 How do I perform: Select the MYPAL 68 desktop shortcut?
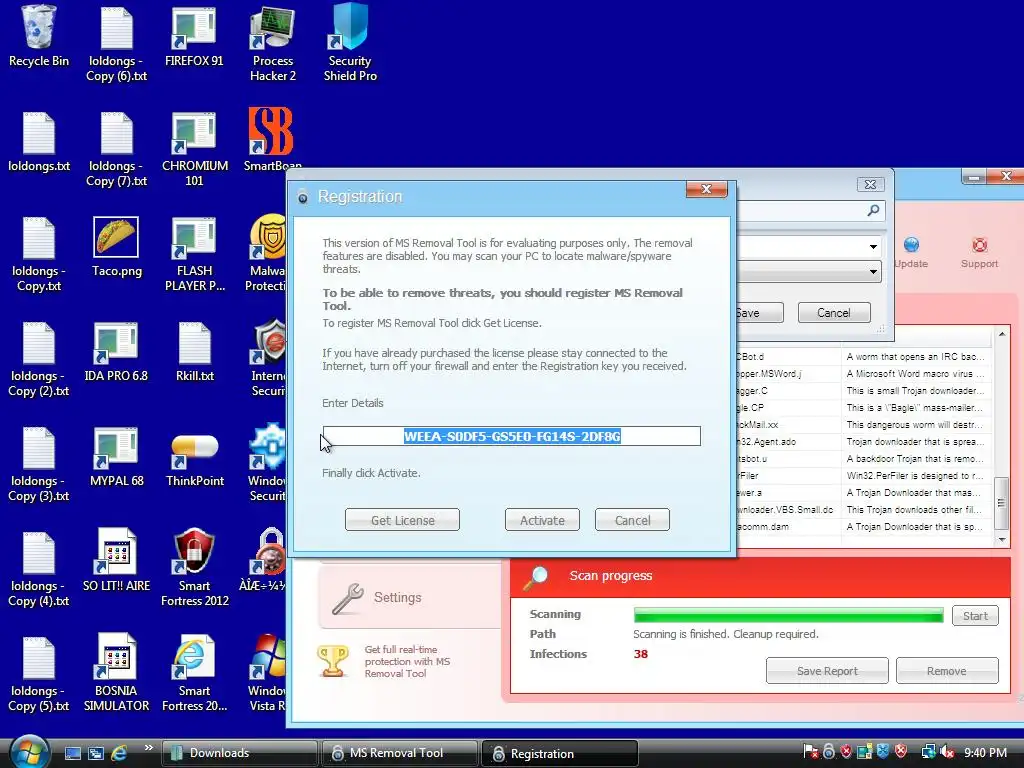coord(116,456)
